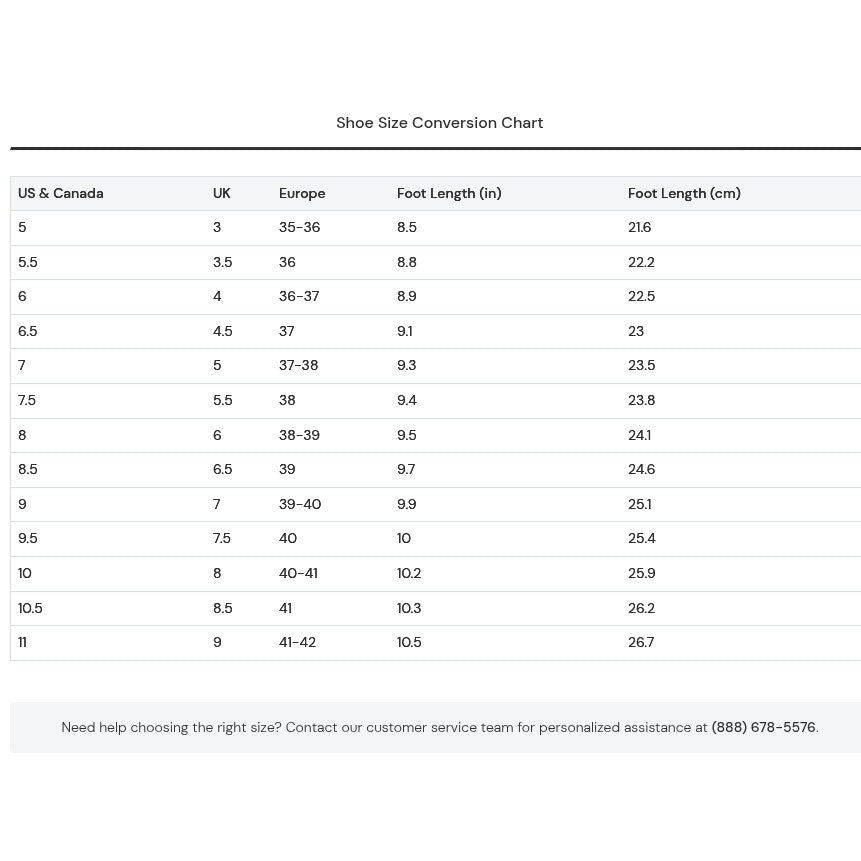Click the customer service phone number (888) 678-5576
This screenshot has height=861, width=861.
pos(763,727)
